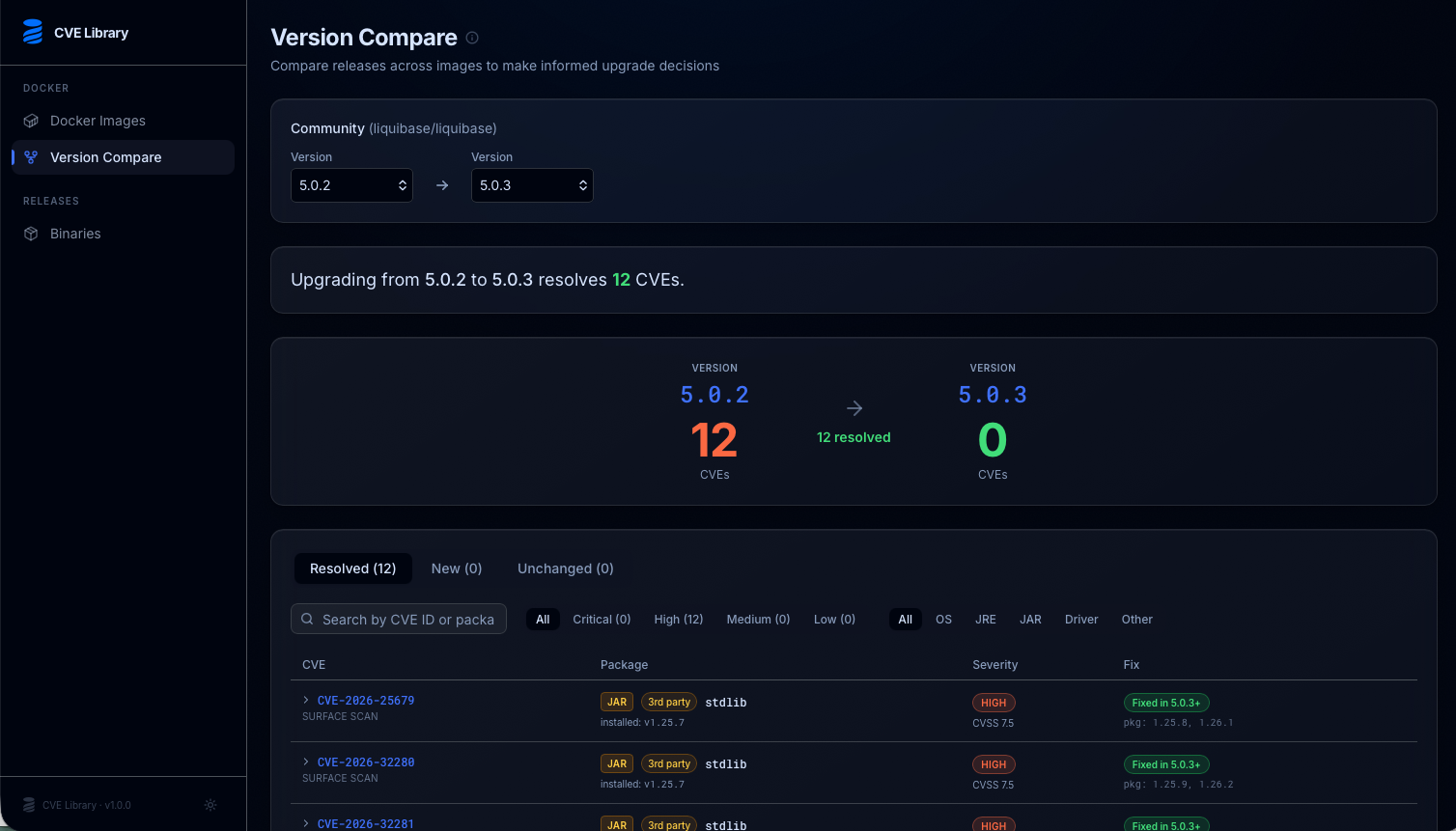Switch to the Unchanged (0) tab
Screen dimensions: 1456x831
point(566,568)
